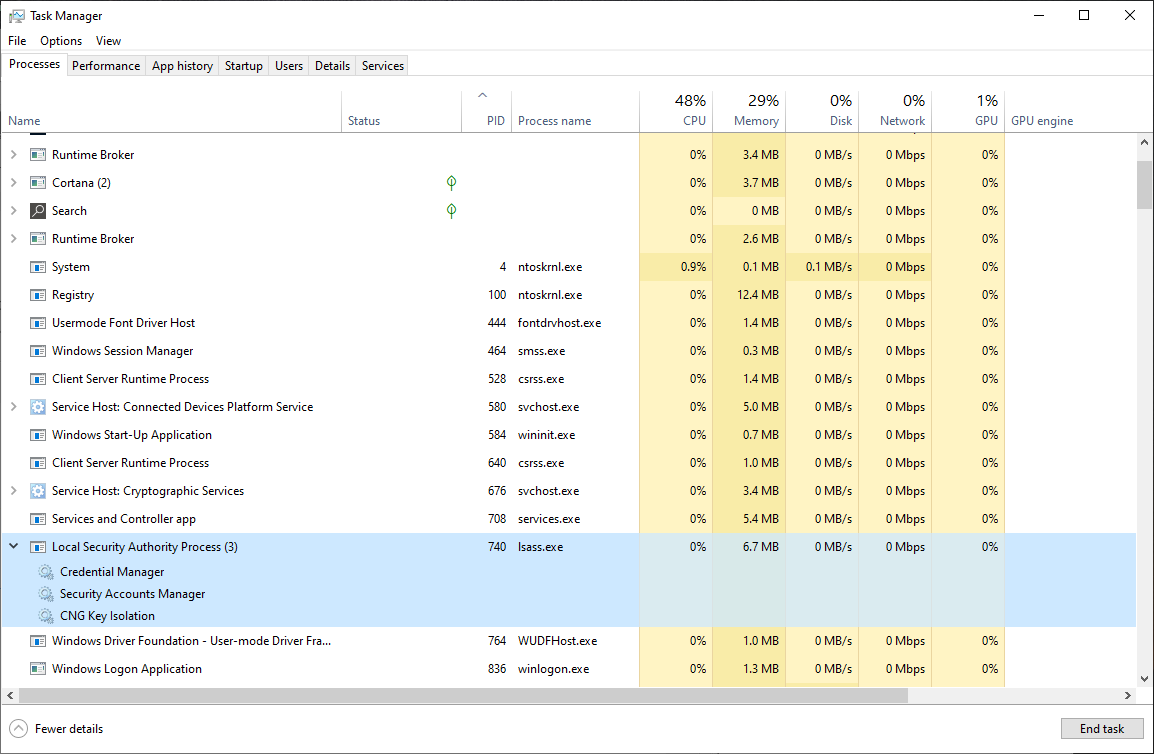Sort by the Memory column header
This screenshot has width=1154, height=754.
pos(749,110)
